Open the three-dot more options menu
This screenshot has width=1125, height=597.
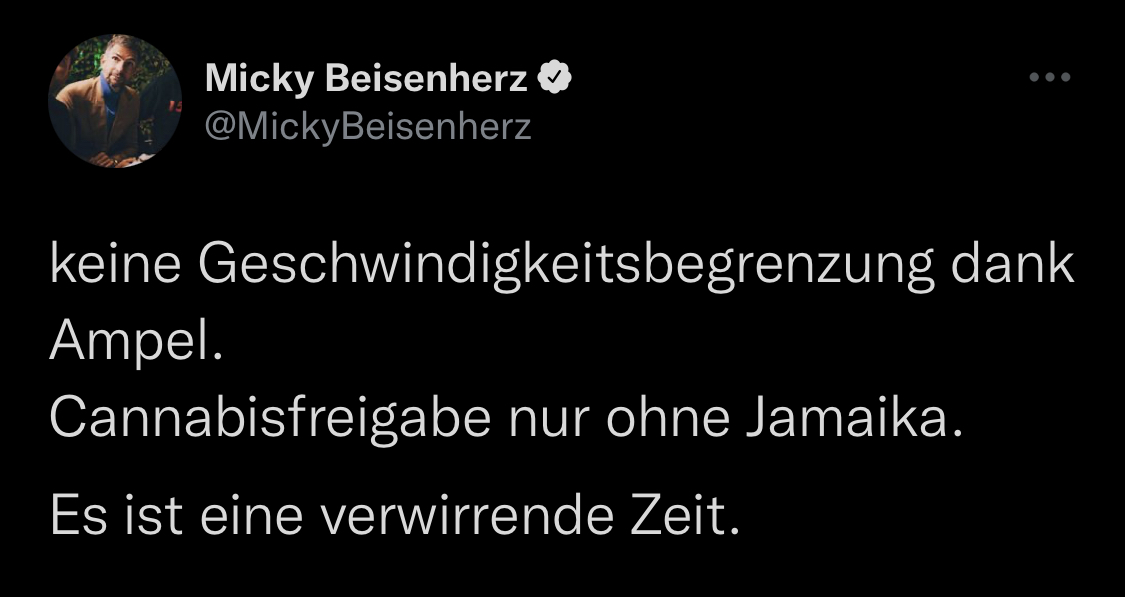[1050, 78]
